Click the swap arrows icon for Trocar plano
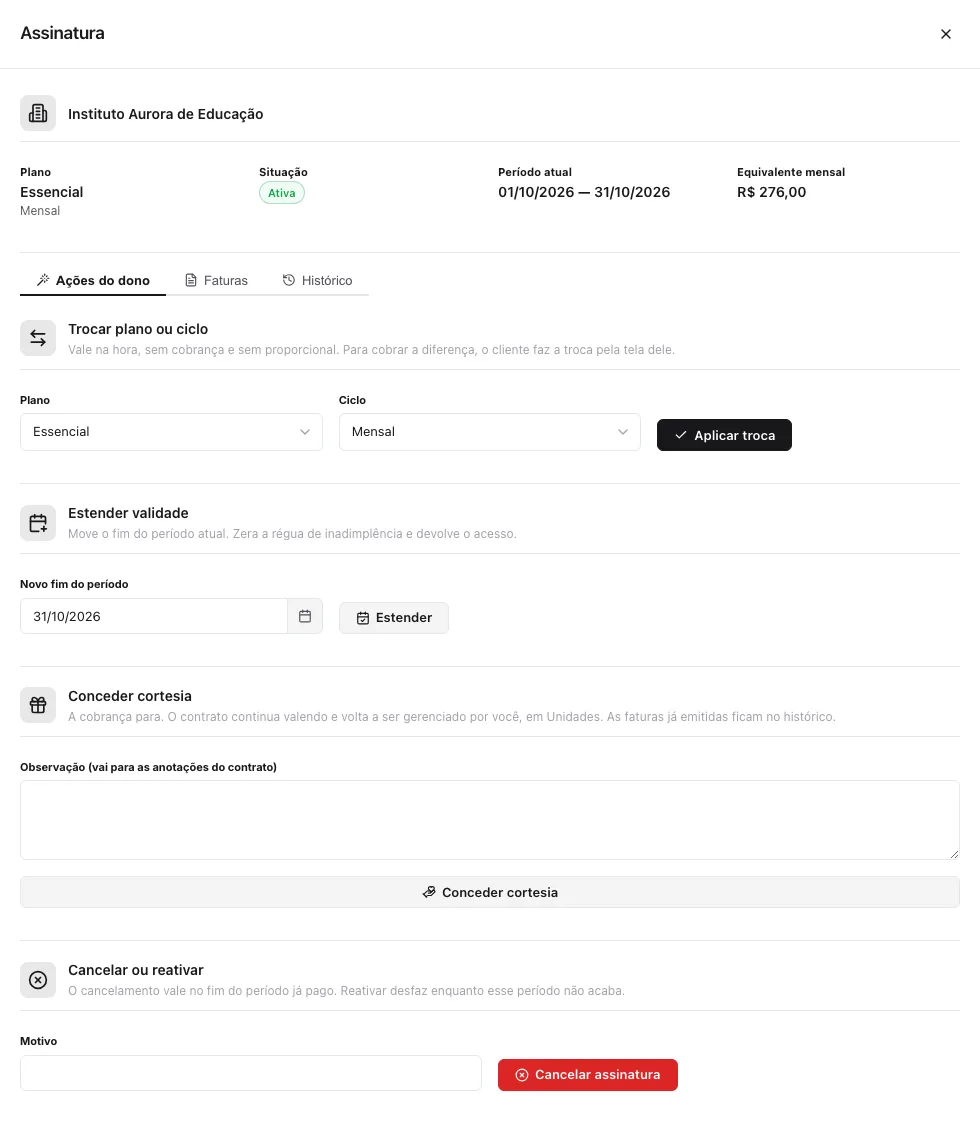 pyautogui.click(x=38, y=338)
